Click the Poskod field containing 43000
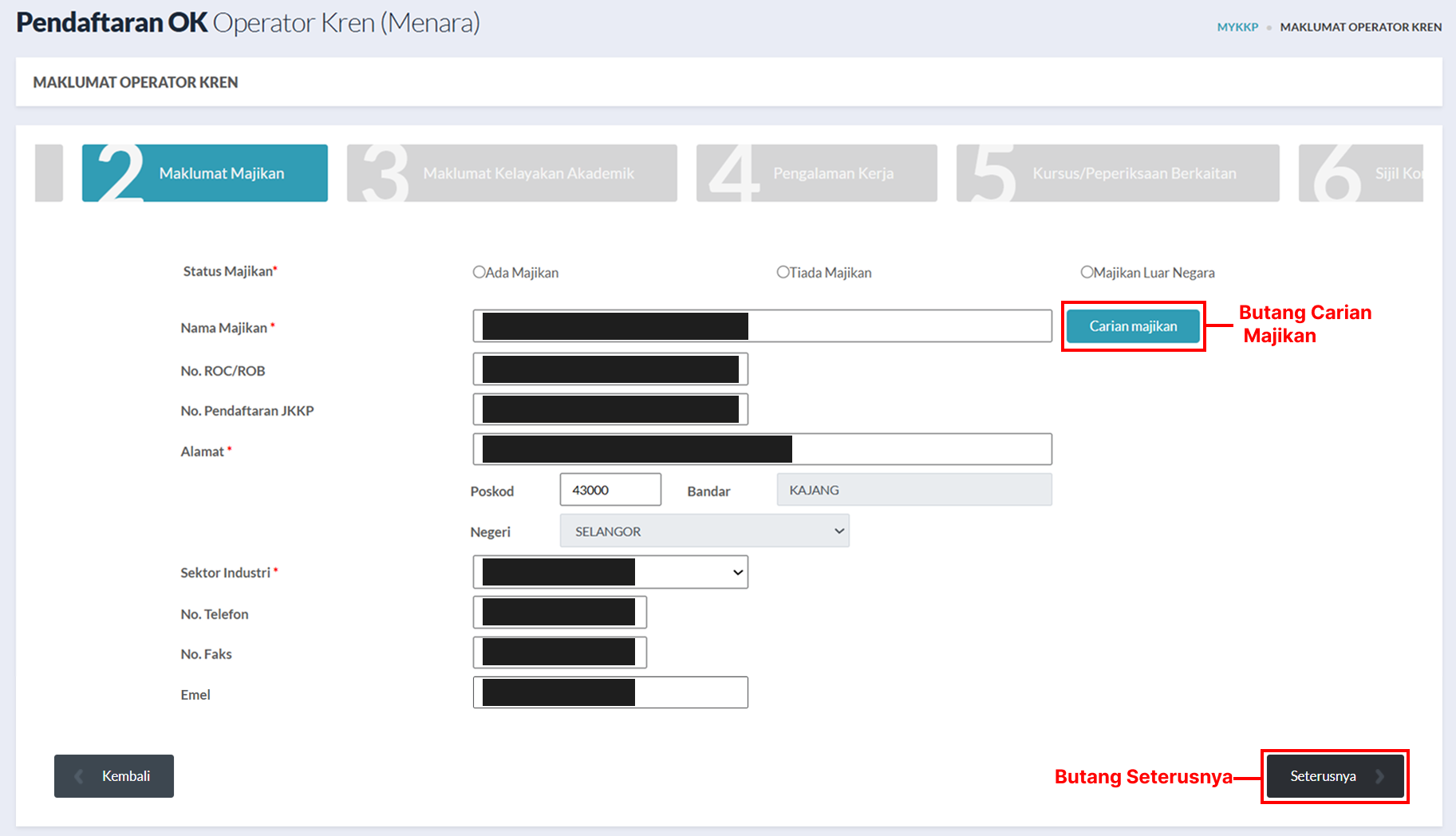Image resolution: width=1456 pixels, height=836 pixels. [x=610, y=490]
